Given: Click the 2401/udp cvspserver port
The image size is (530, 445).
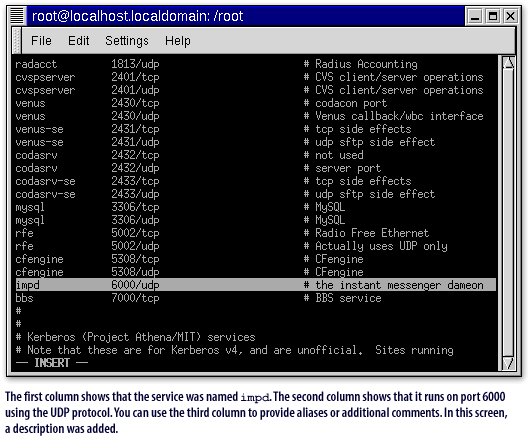Looking at the screenshot, I should [135, 90].
